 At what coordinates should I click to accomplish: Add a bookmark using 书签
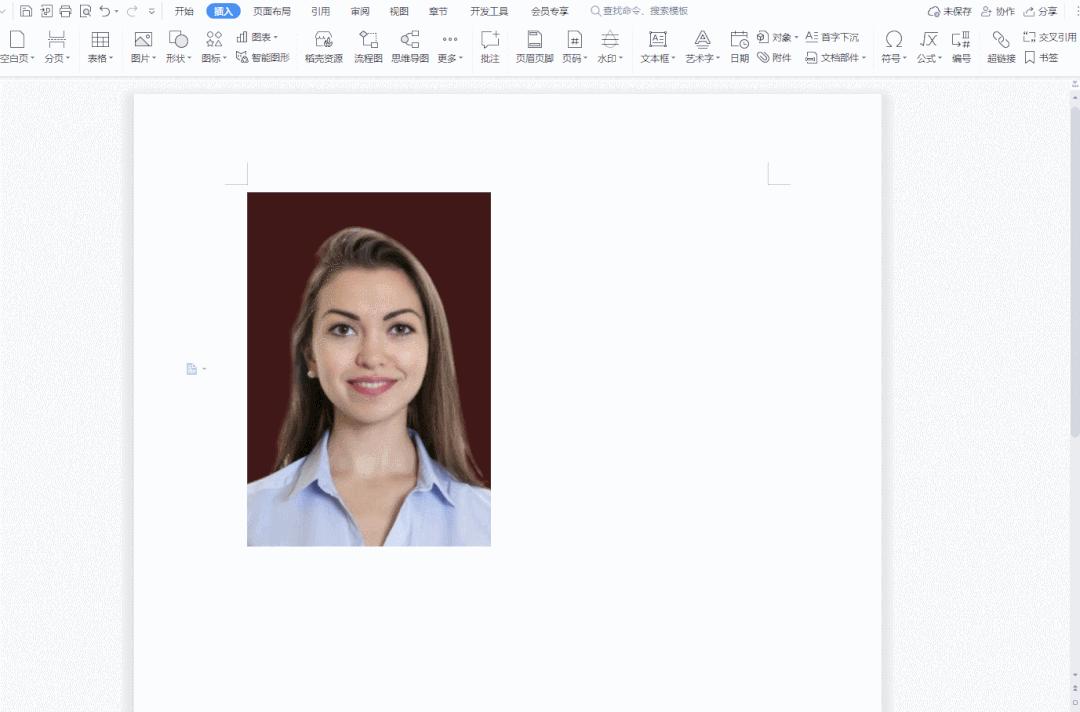click(1041, 58)
